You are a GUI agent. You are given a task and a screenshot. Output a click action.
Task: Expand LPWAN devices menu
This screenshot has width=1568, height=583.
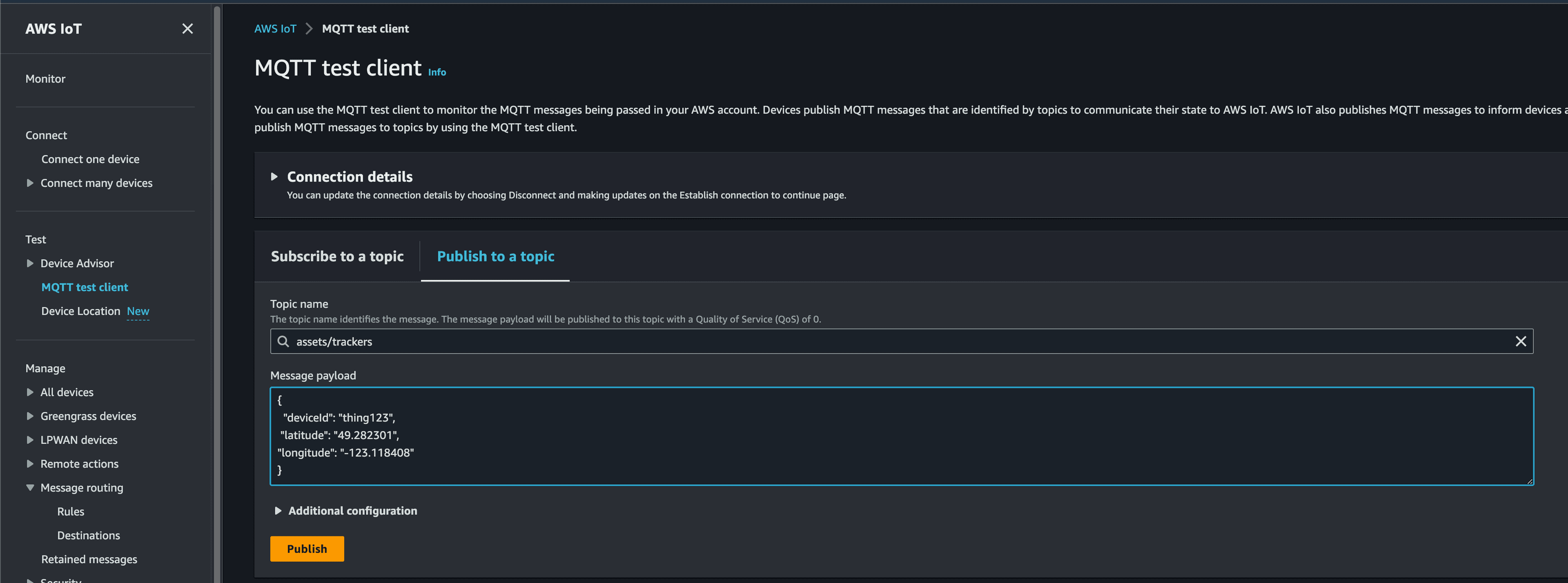coord(30,440)
